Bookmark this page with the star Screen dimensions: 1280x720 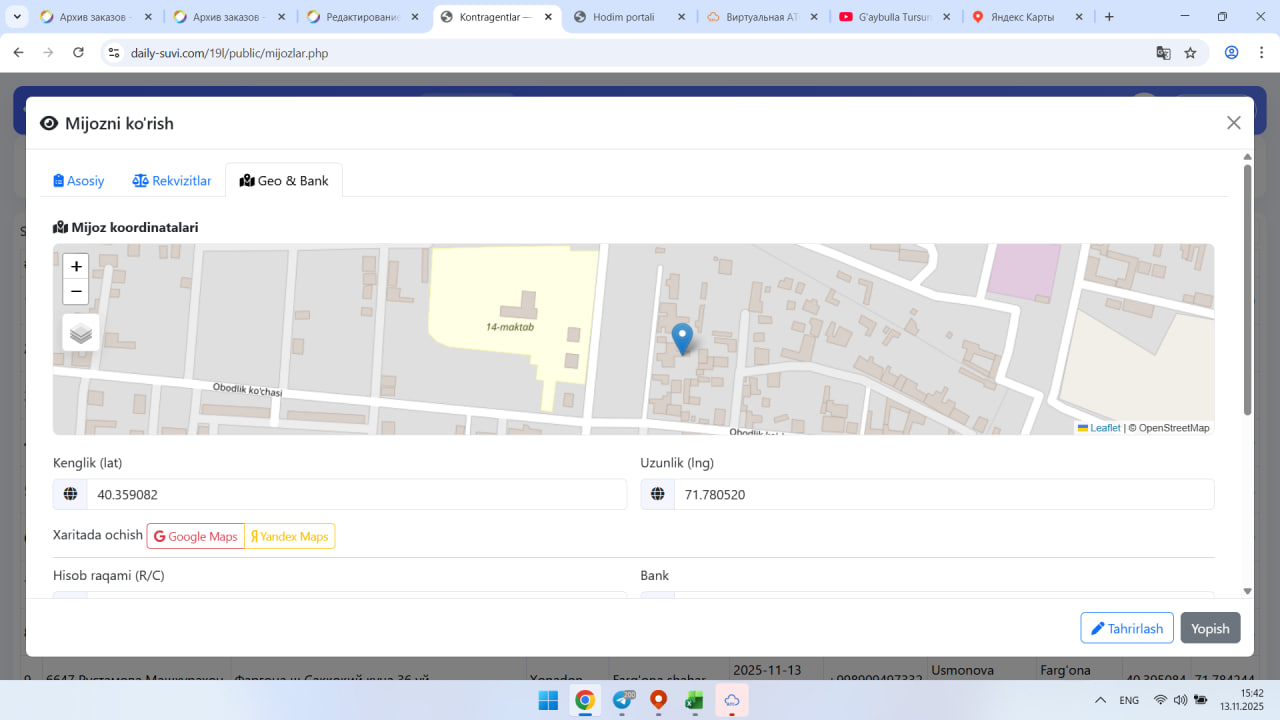coord(1190,53)
